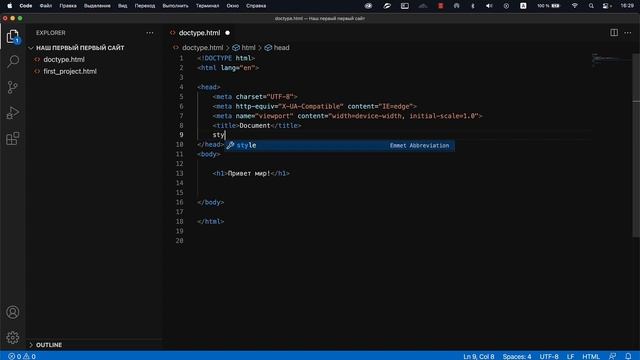Click the closing </html> tag line
The height and width of the screenshot is (360, 640).
210,222
